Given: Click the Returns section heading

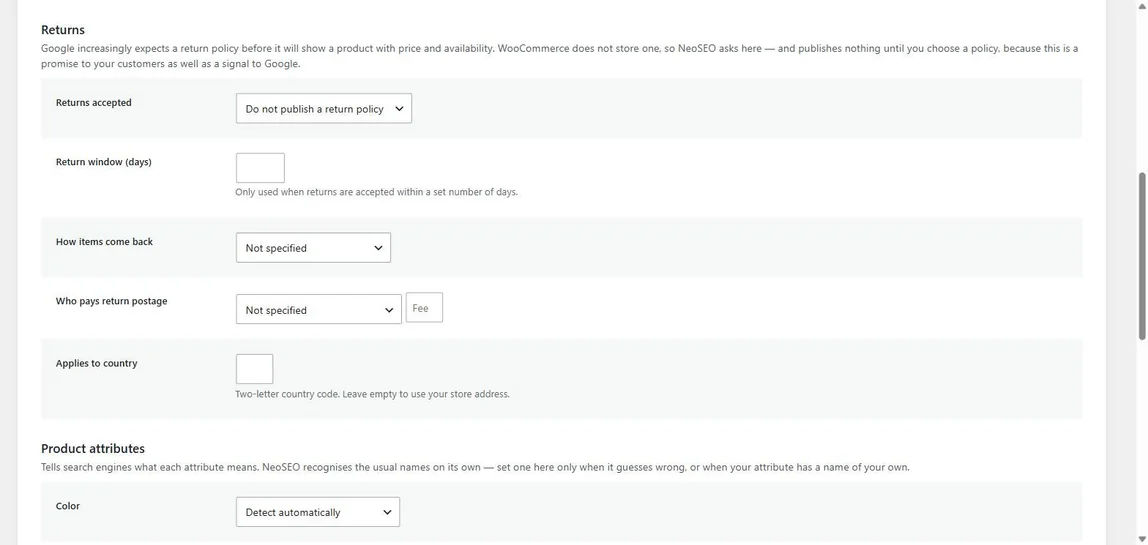Looking at the screenshot, I should [x=63, y=30].
